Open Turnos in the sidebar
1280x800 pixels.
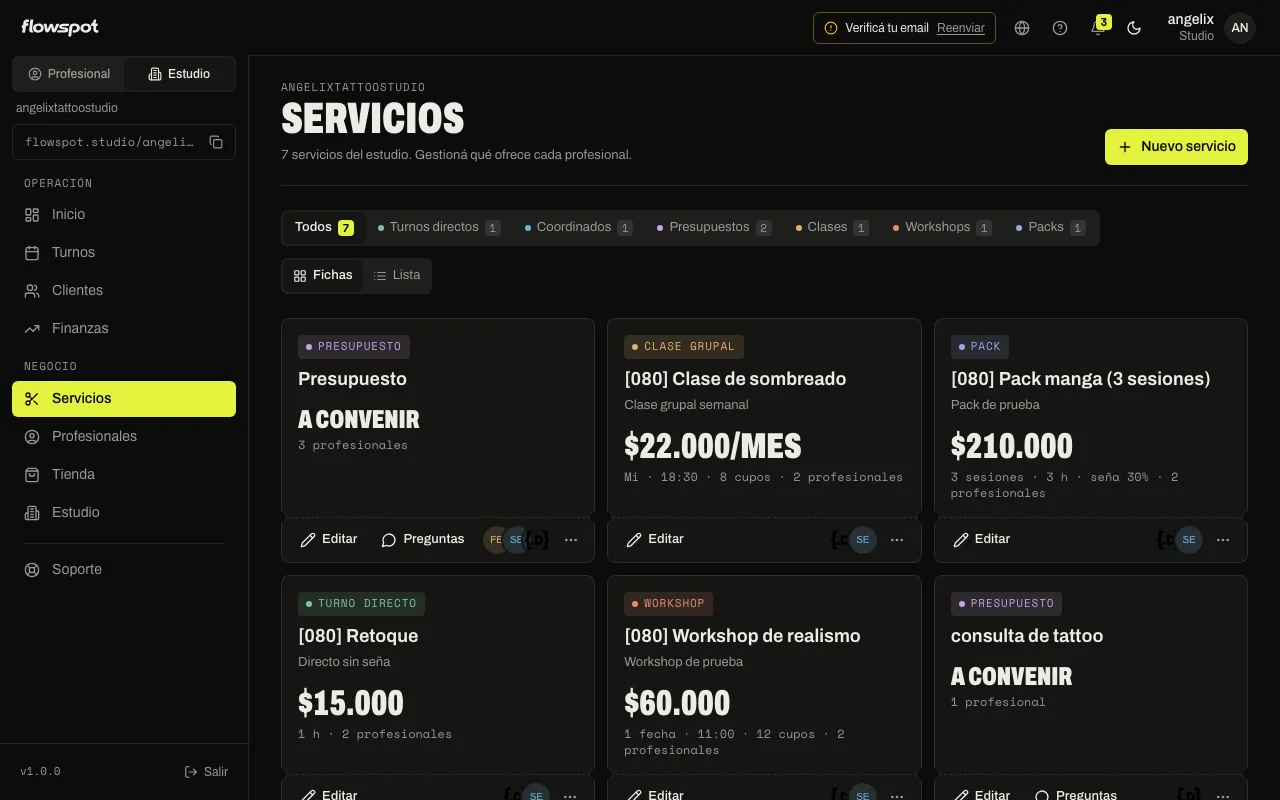(124, 253)
